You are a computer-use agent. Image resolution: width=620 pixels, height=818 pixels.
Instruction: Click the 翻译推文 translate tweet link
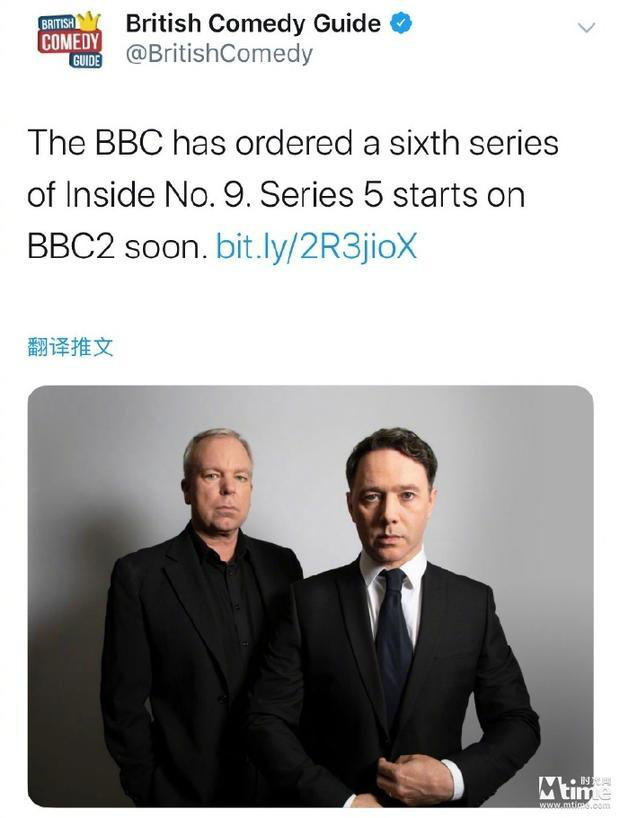coord(70,346)
